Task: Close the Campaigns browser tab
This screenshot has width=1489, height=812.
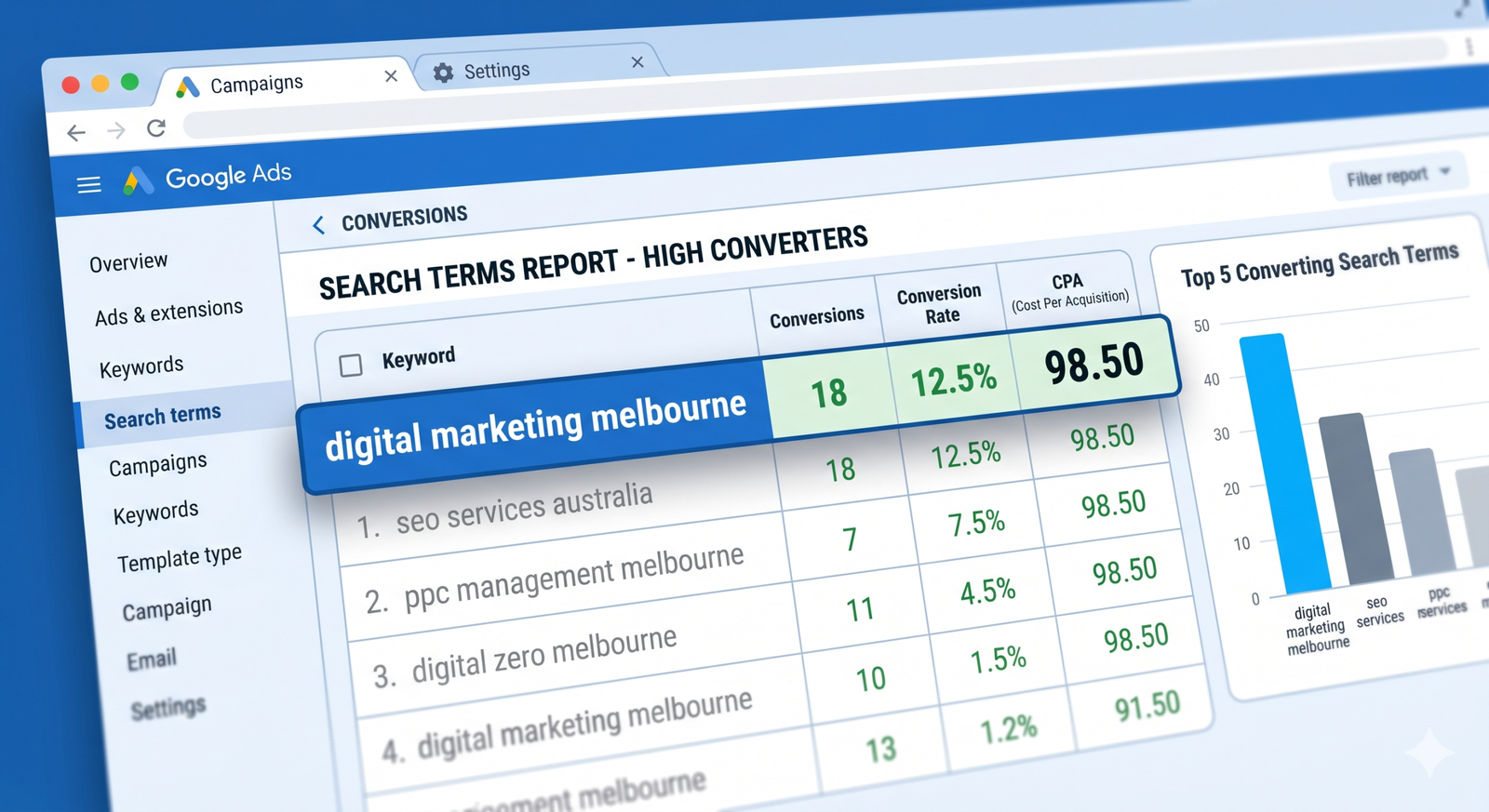Action: pos(391,75)
